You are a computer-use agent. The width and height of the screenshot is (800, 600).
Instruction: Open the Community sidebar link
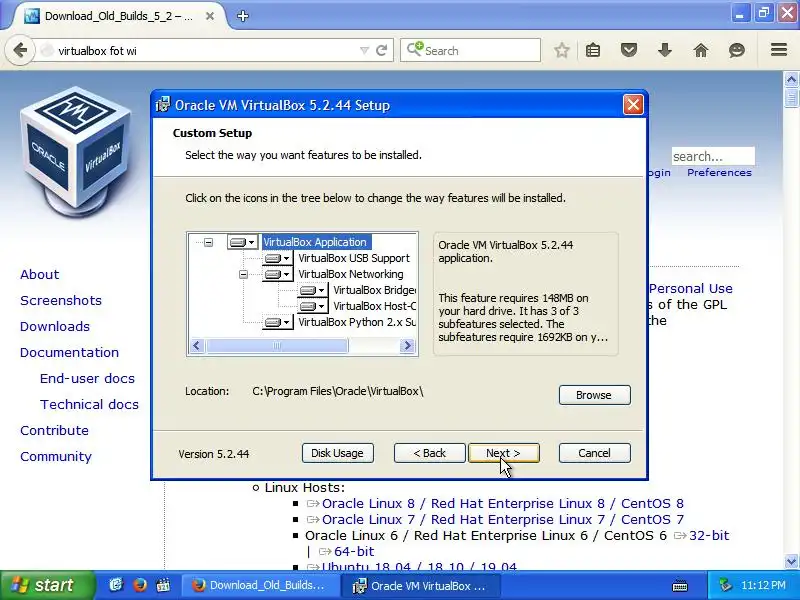[56, 457]
